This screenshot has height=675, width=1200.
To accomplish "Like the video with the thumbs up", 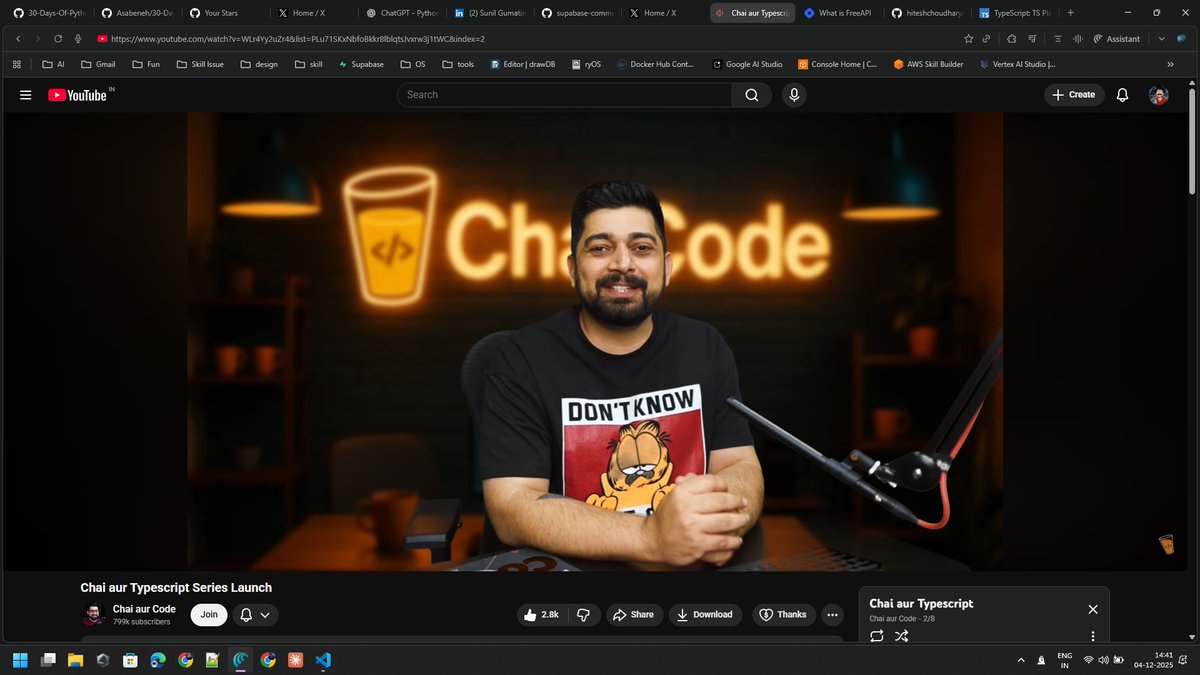I will (x=533, y=614).
